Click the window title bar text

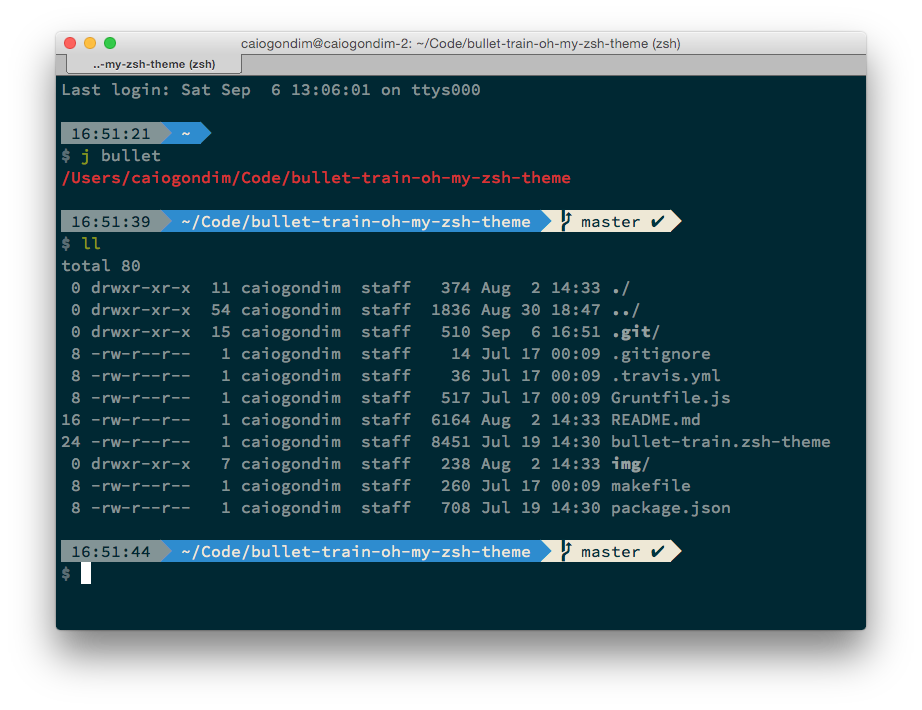(x=460, y=43)
